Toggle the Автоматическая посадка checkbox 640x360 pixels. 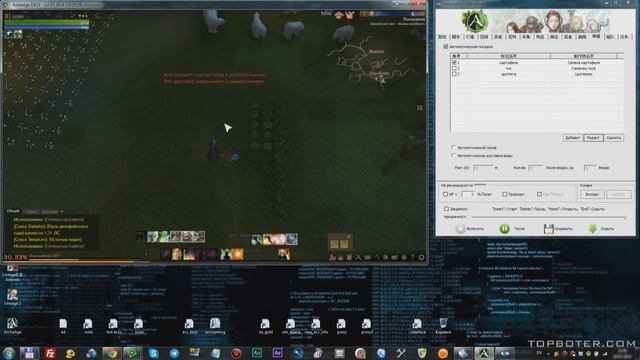click(x=446, y=47)
